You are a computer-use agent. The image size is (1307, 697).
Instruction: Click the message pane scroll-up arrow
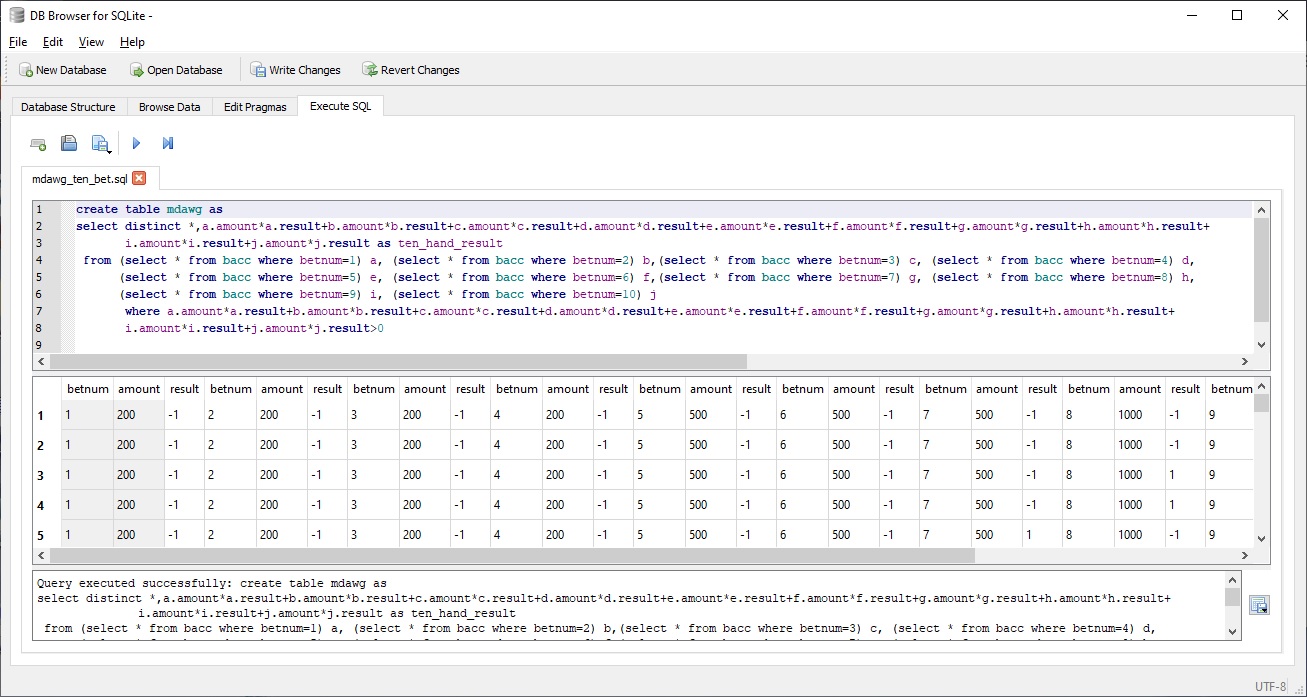pyautogui.click(x=1232, y=581)
